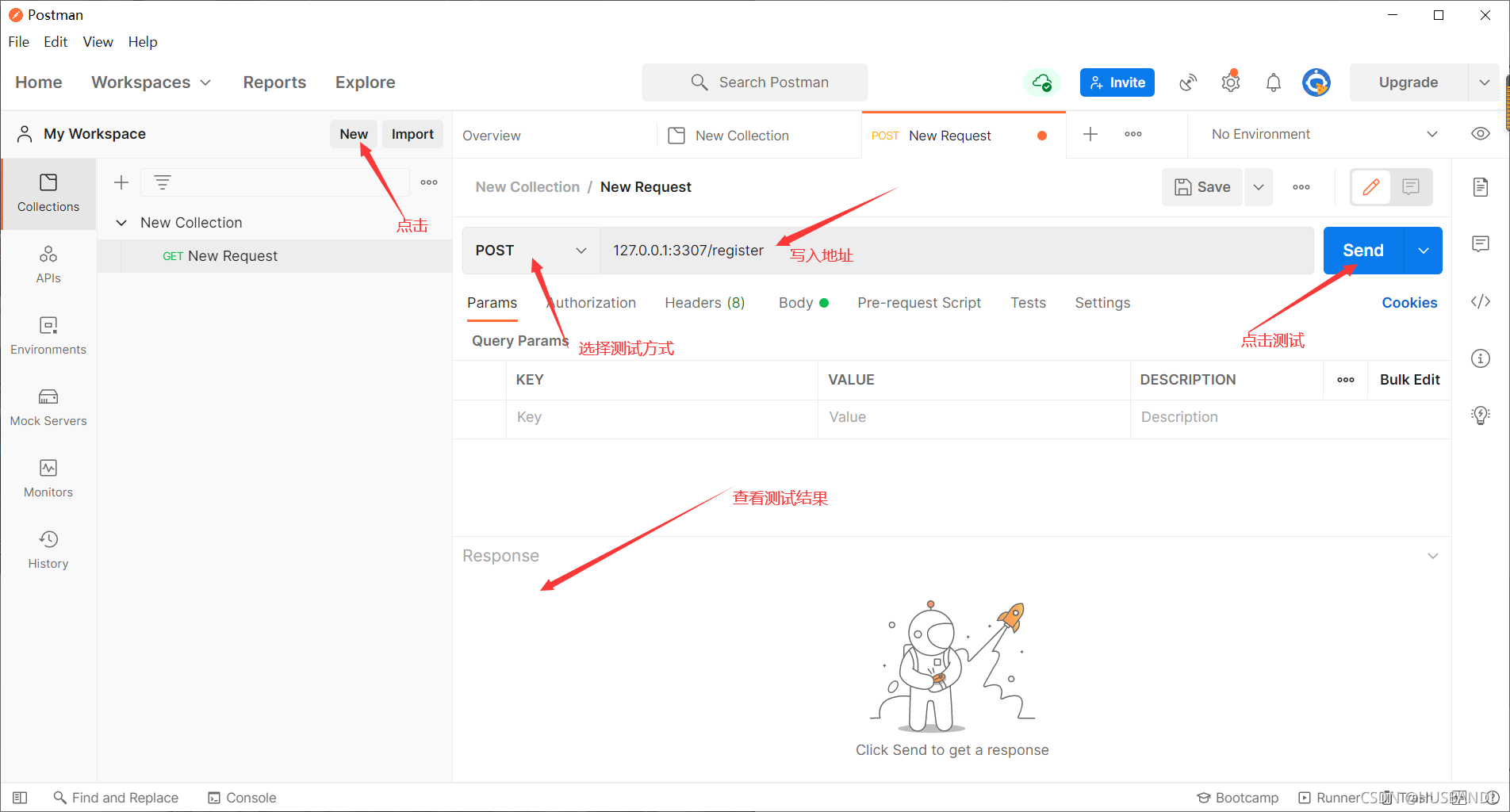The image size is (1510, 812).
Task: Switch to the Authorization tab
Action: (591, 303)
